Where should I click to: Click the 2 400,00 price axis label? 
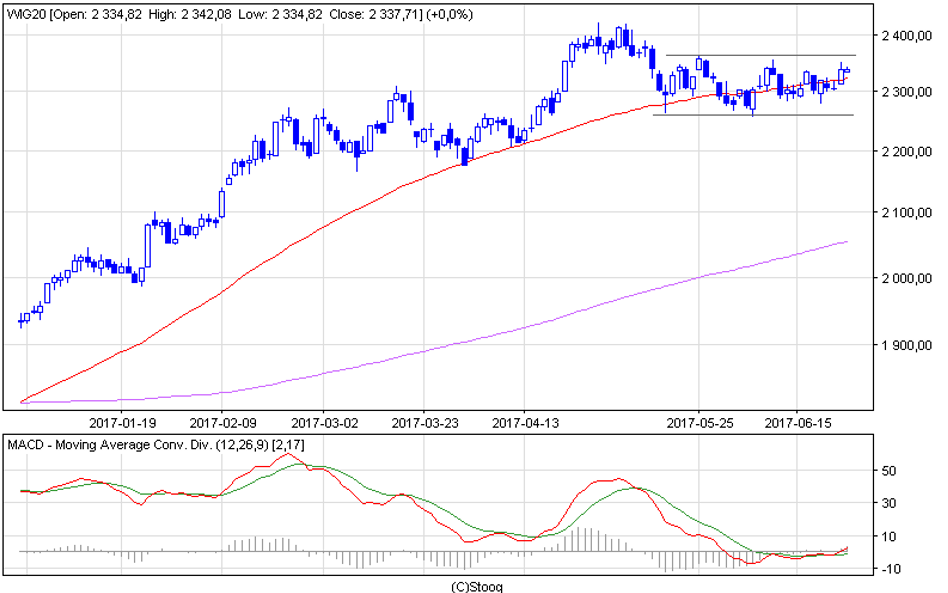pos(906,37)
